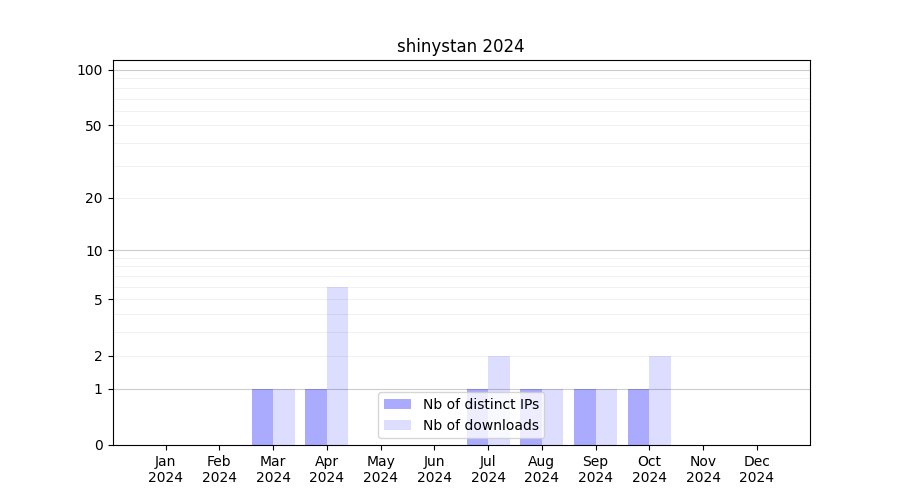Select the tall April downloads bar
This screenshot has height=500, width=900.
[x=338, y=365]
